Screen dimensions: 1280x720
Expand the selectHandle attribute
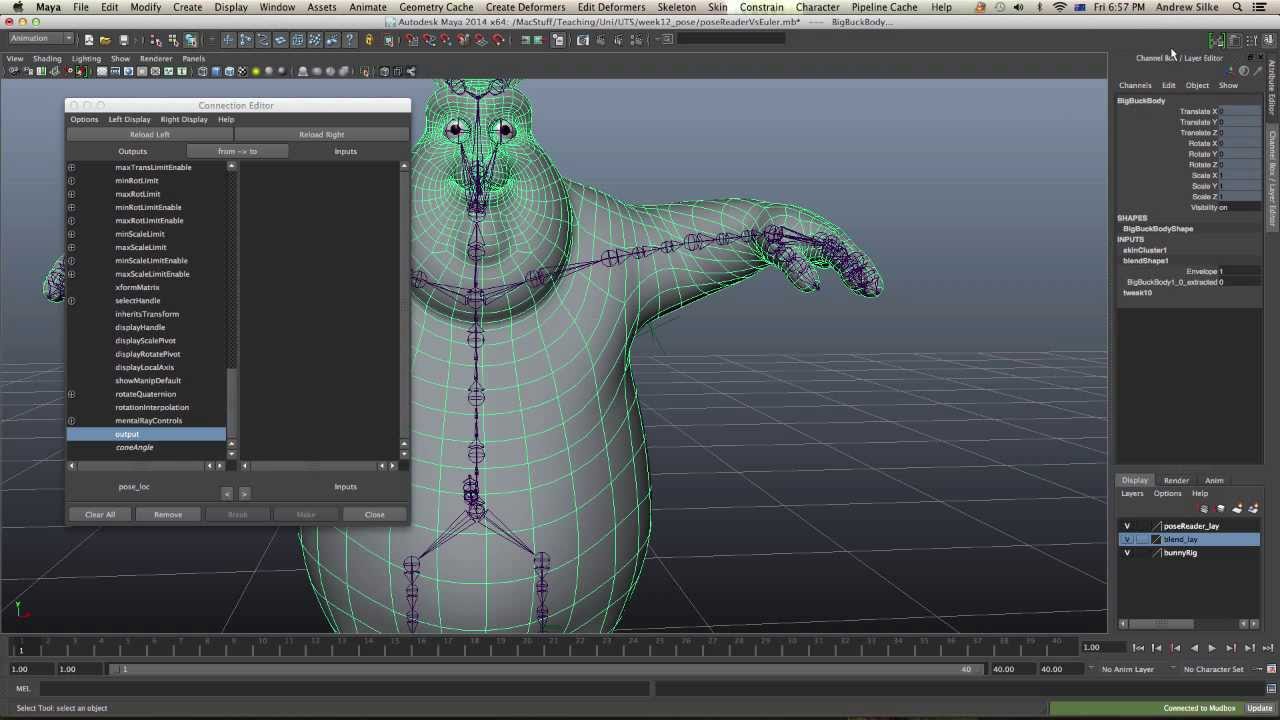(71, 301)
